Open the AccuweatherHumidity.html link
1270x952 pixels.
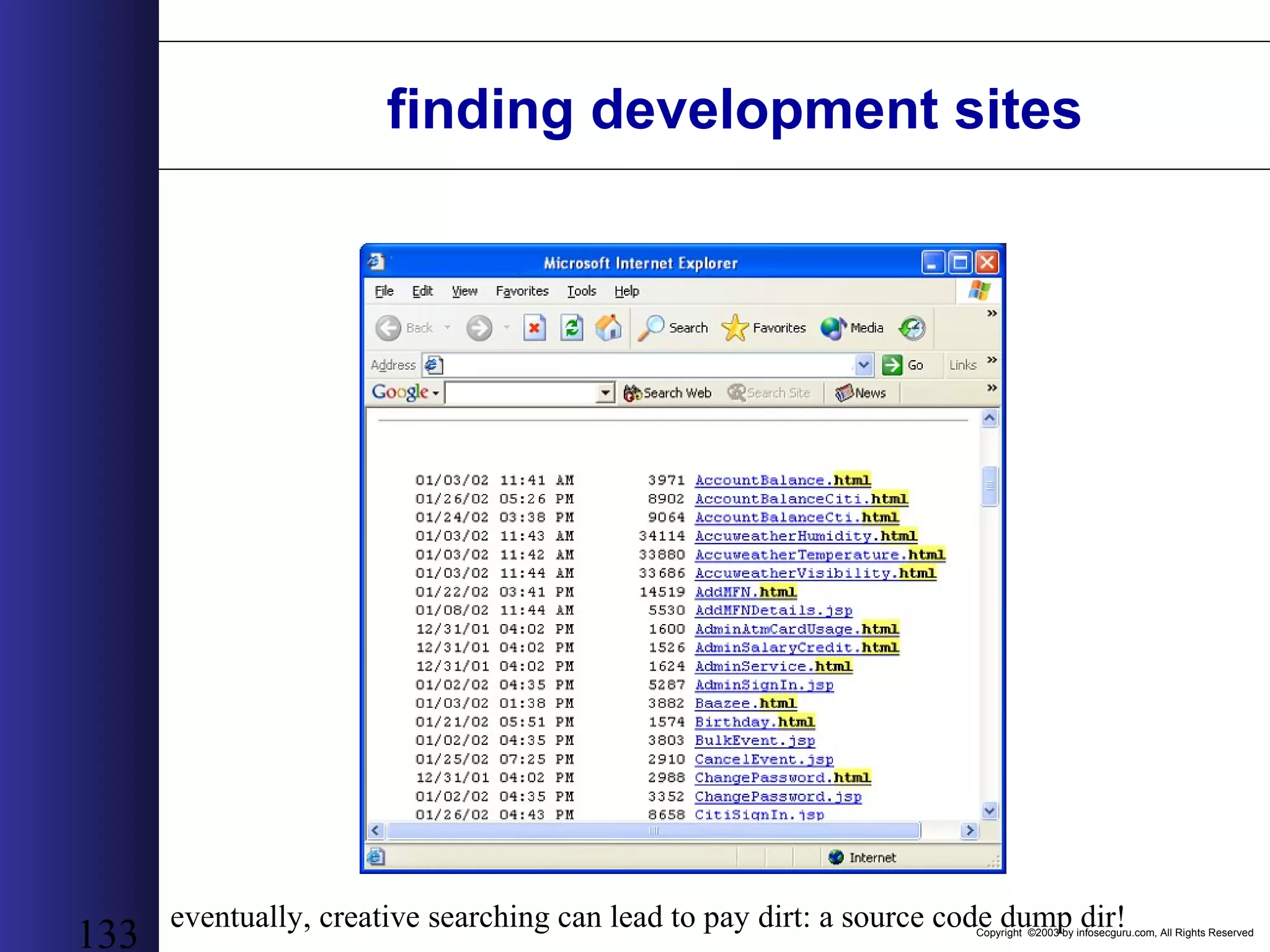click(x=806, y=535)
